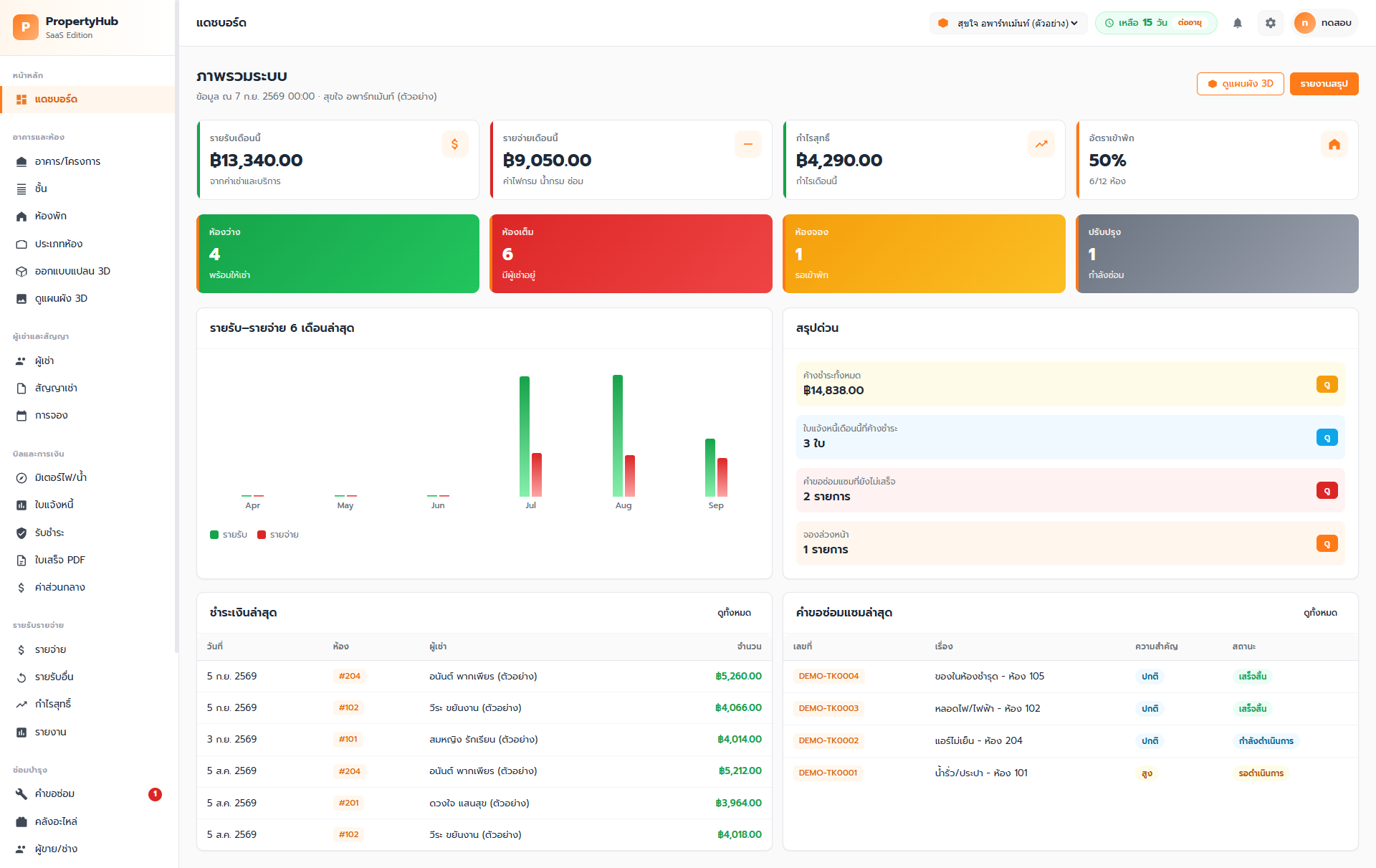The width and height of the screenshot is (1376, 868).
Task: Click ต่ออายุ renewal link in header
Action: click(1190, 23)
